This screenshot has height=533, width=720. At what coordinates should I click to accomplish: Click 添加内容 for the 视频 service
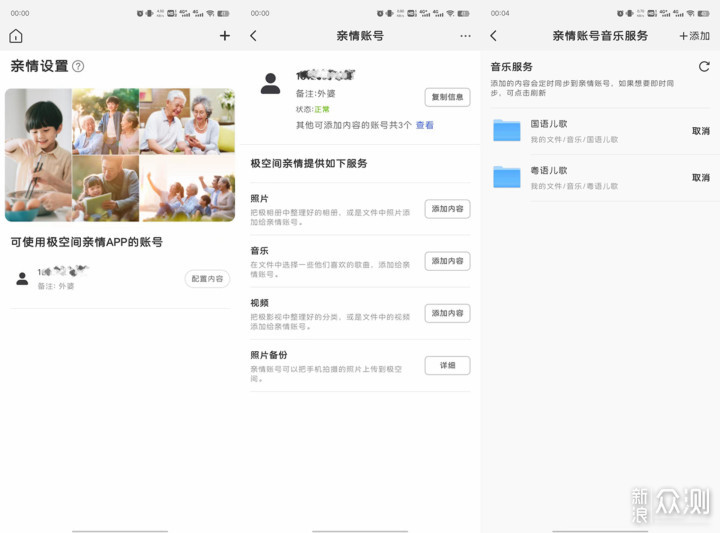point(447,313)
